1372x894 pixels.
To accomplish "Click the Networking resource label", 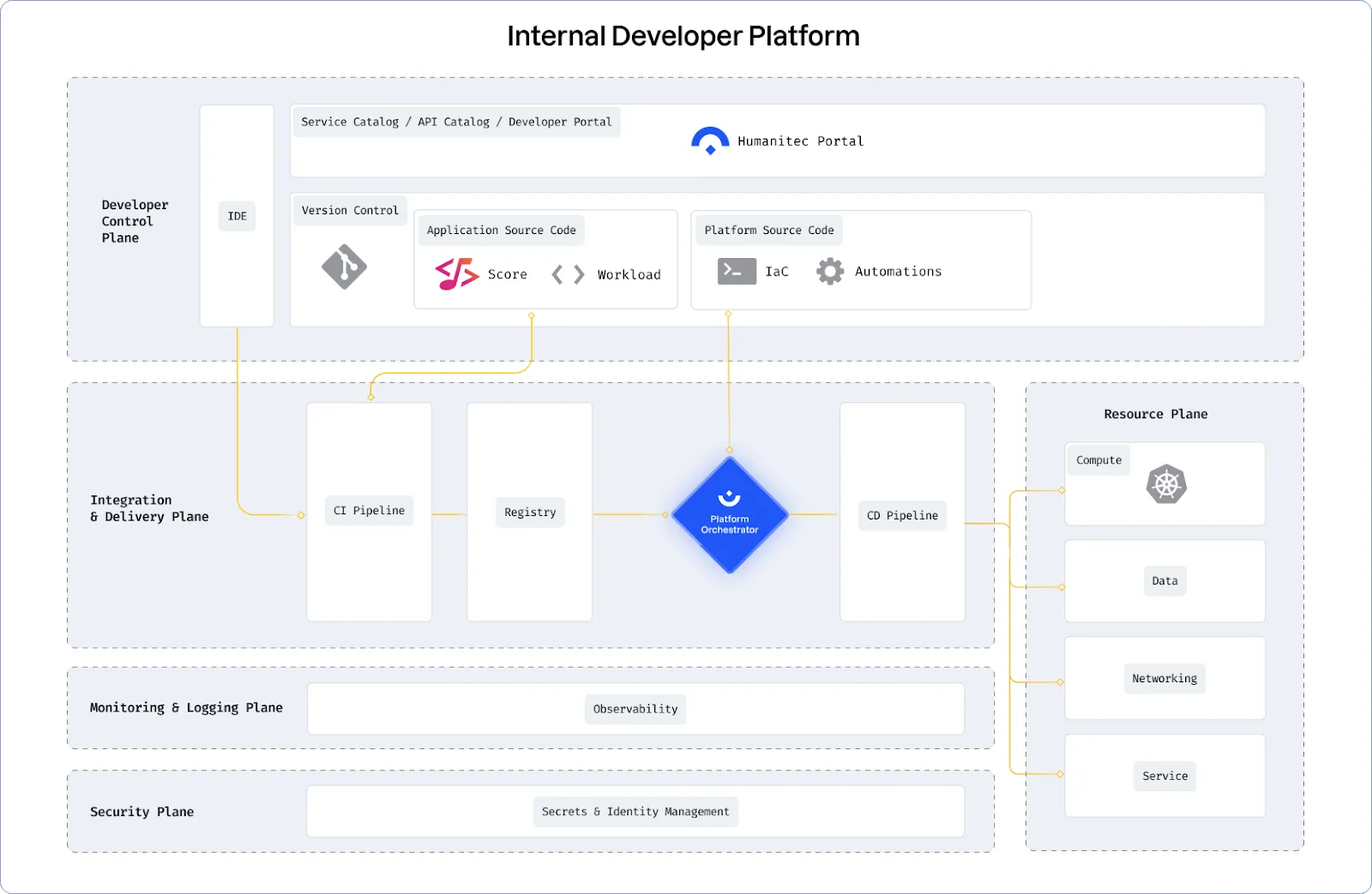I will (1164, 679).
